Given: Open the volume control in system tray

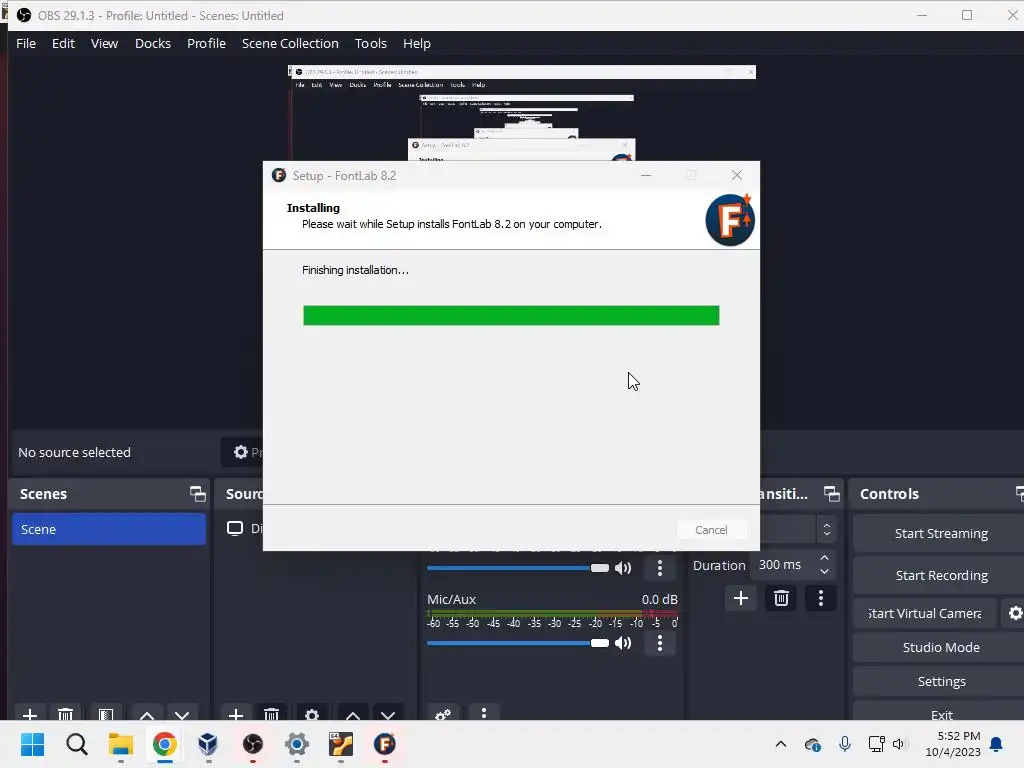Looking at the screenshot, I should pyautogui.click(x=899, y=744).
